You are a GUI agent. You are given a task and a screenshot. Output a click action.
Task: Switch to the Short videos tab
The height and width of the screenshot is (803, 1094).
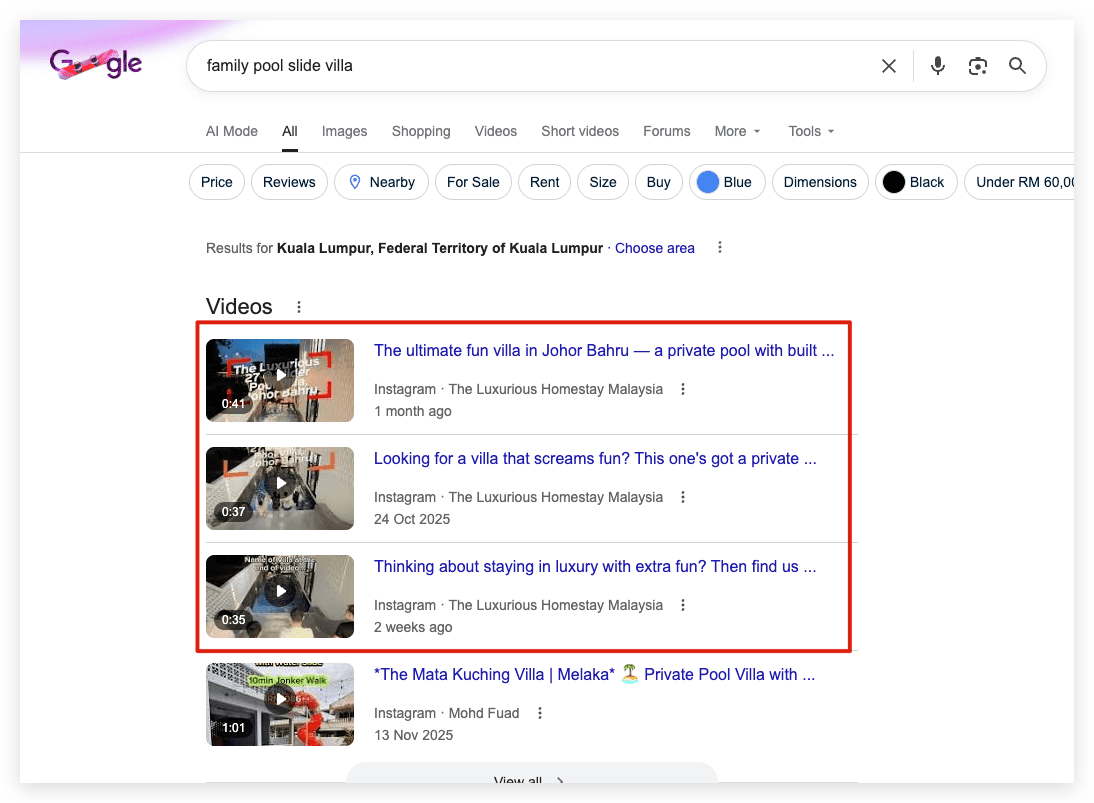(580, 131)
